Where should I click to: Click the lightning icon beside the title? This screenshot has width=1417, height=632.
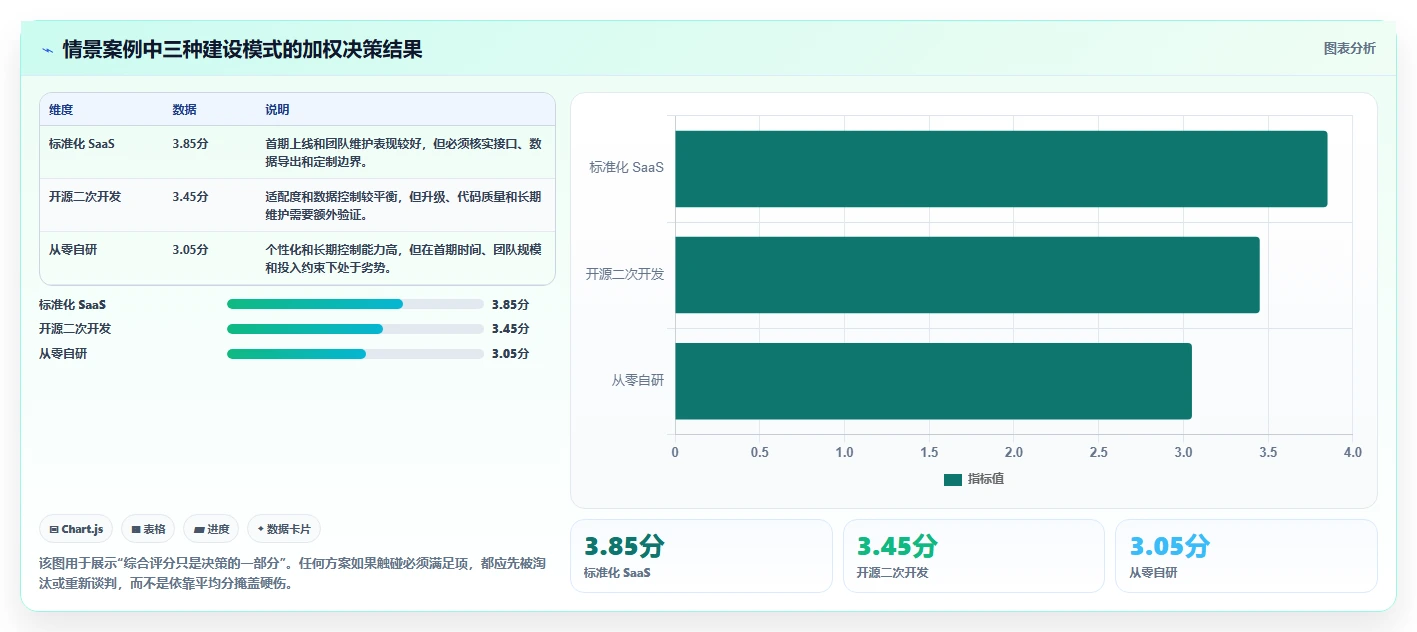[x=48, y=50]
